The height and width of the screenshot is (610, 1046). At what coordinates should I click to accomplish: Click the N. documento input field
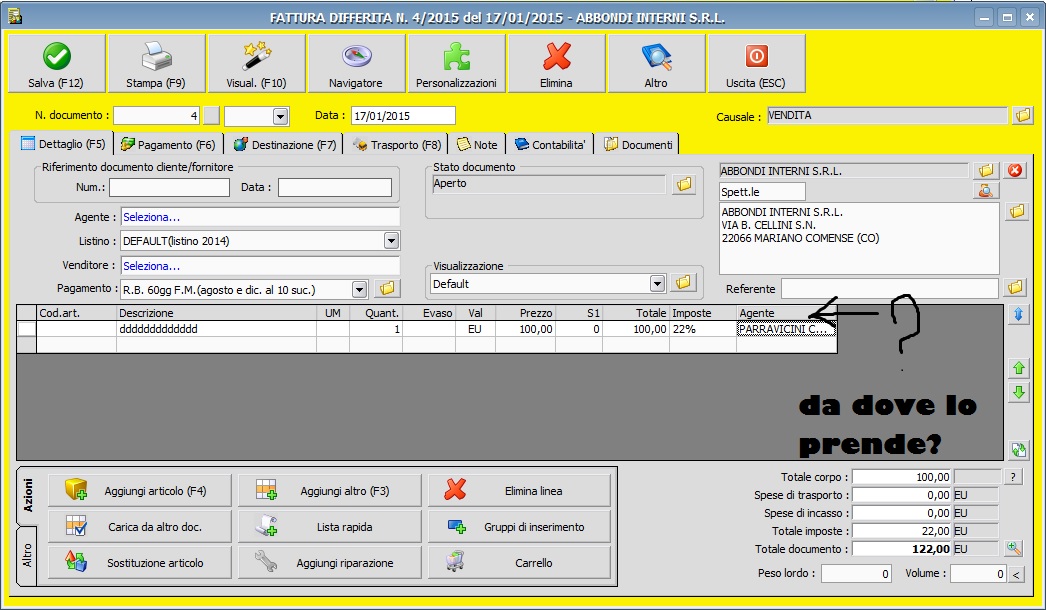click(156, 115)
